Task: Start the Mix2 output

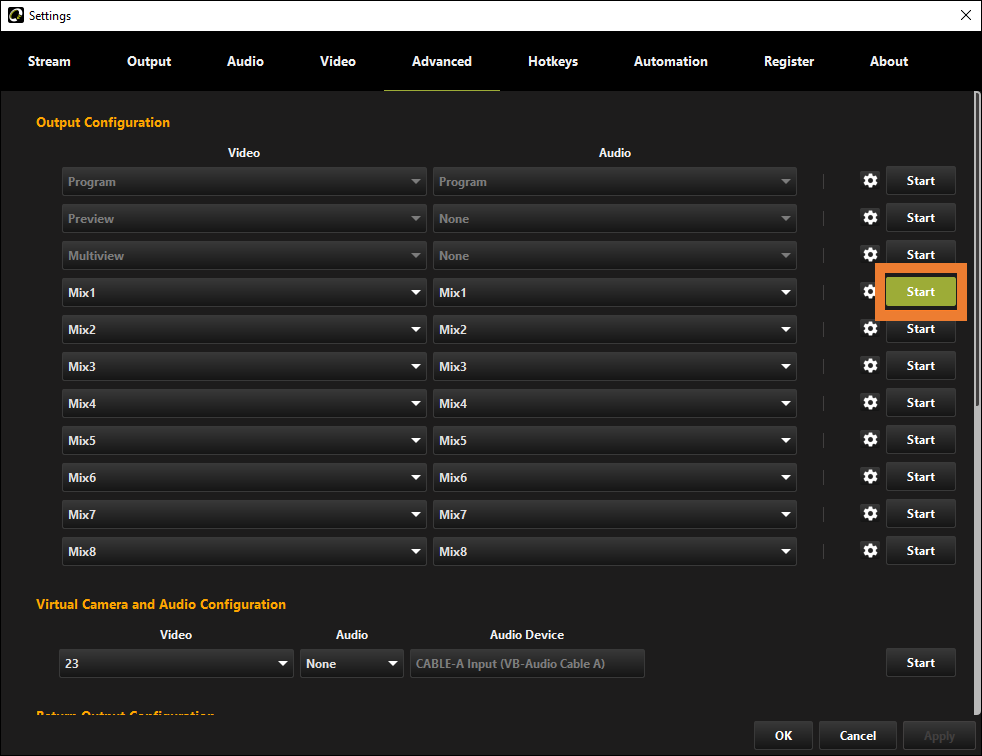Action: click(x=921, y=330)
